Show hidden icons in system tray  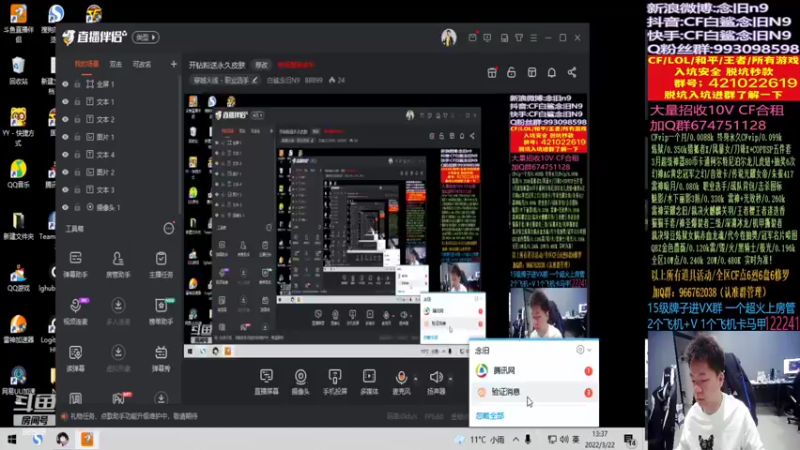tap(516, 439)
